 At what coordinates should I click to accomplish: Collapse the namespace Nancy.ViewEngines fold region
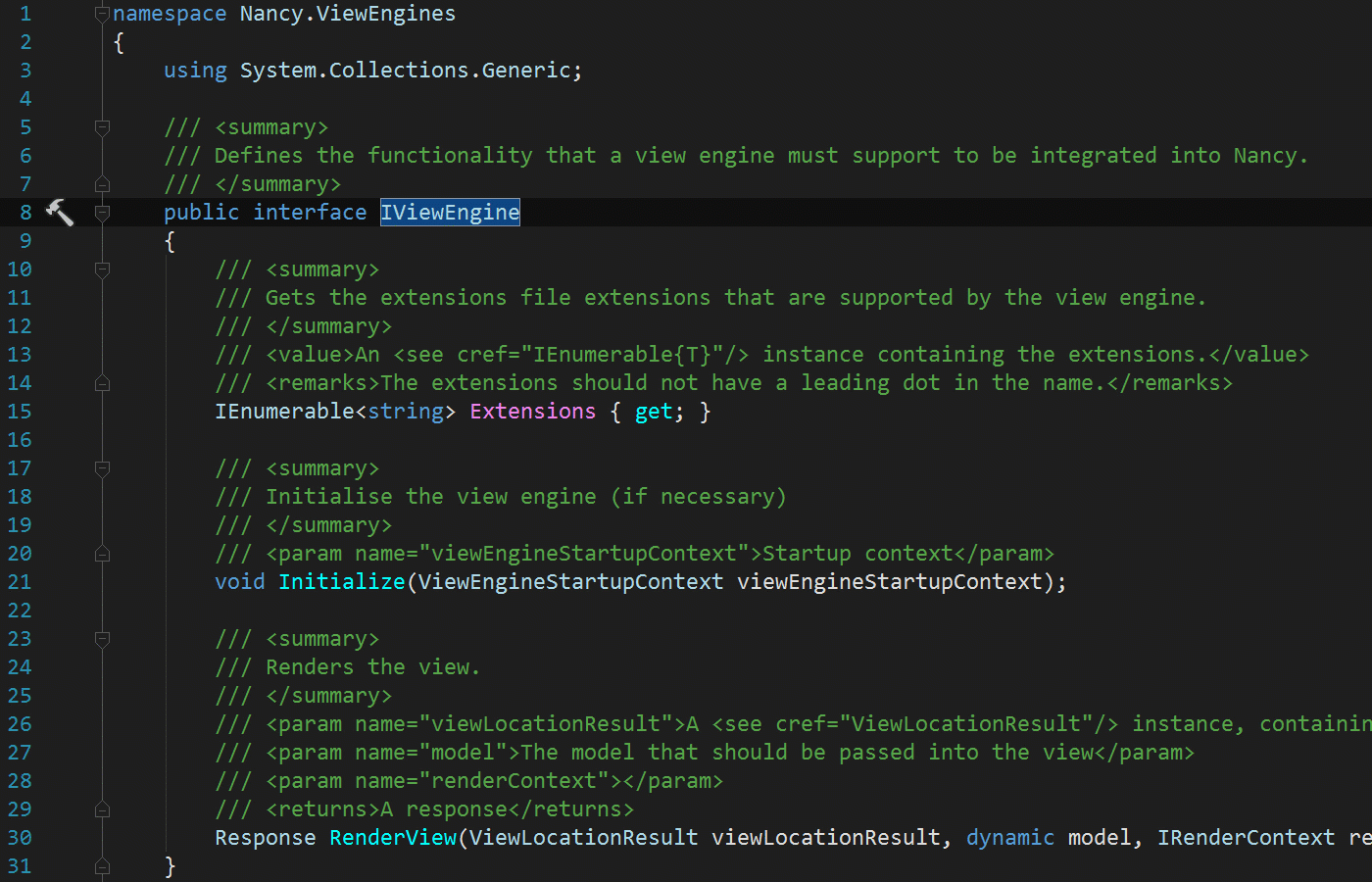pyautogui.click(x=101, y=13)
